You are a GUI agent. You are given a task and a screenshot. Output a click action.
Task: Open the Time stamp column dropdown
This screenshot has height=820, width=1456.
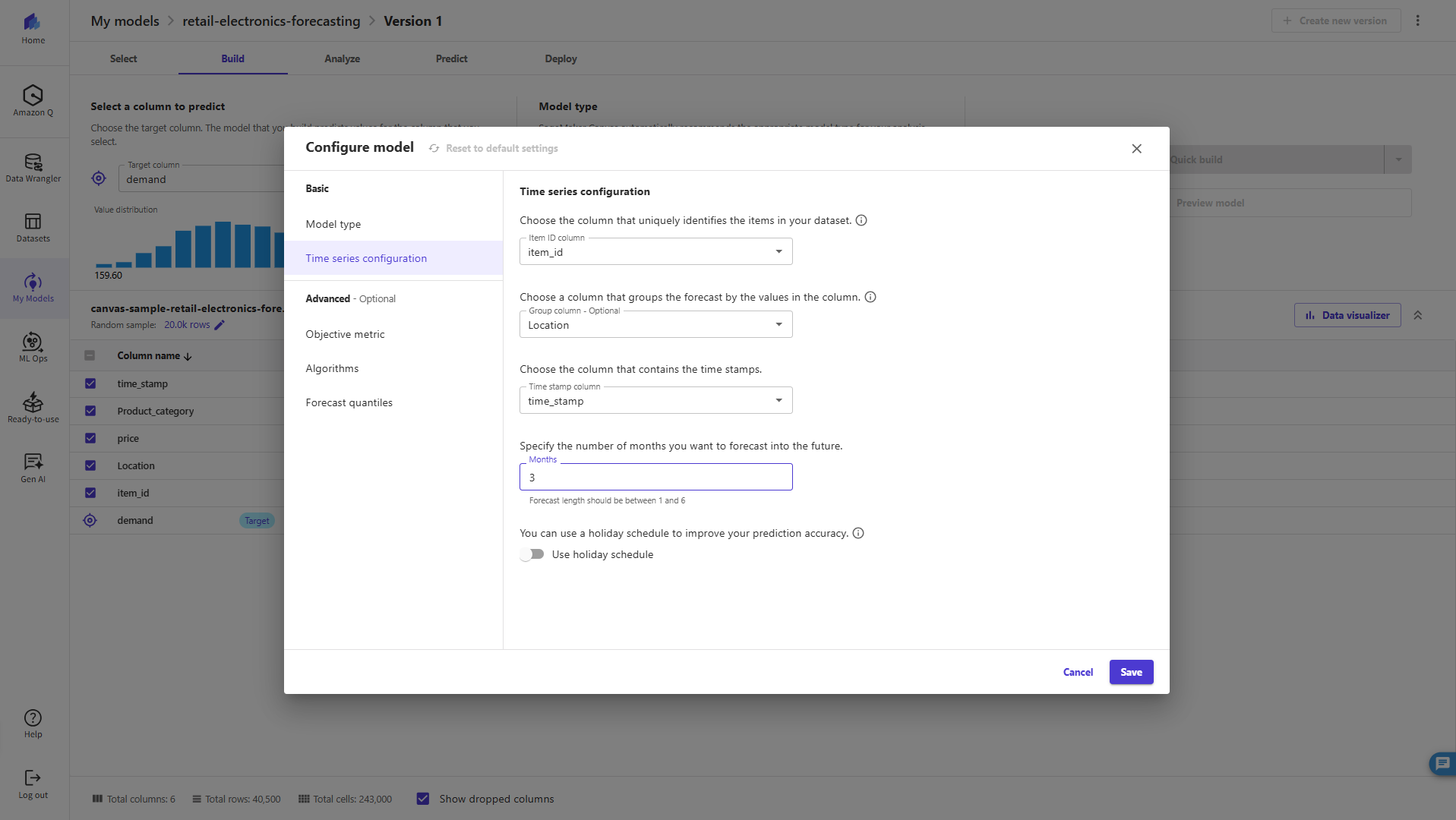(655, 401)
